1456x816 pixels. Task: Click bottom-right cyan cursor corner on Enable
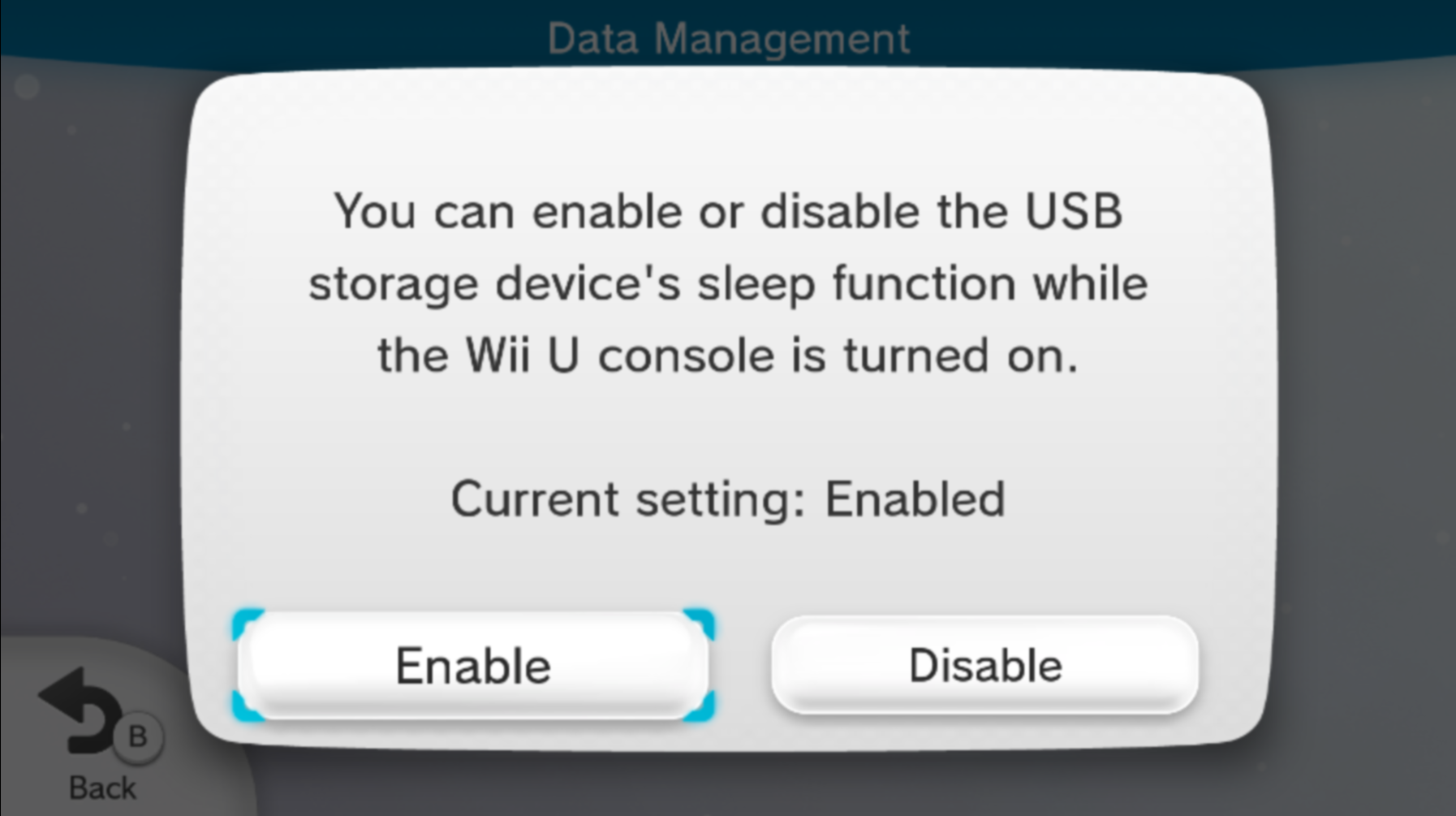[700, 706]
